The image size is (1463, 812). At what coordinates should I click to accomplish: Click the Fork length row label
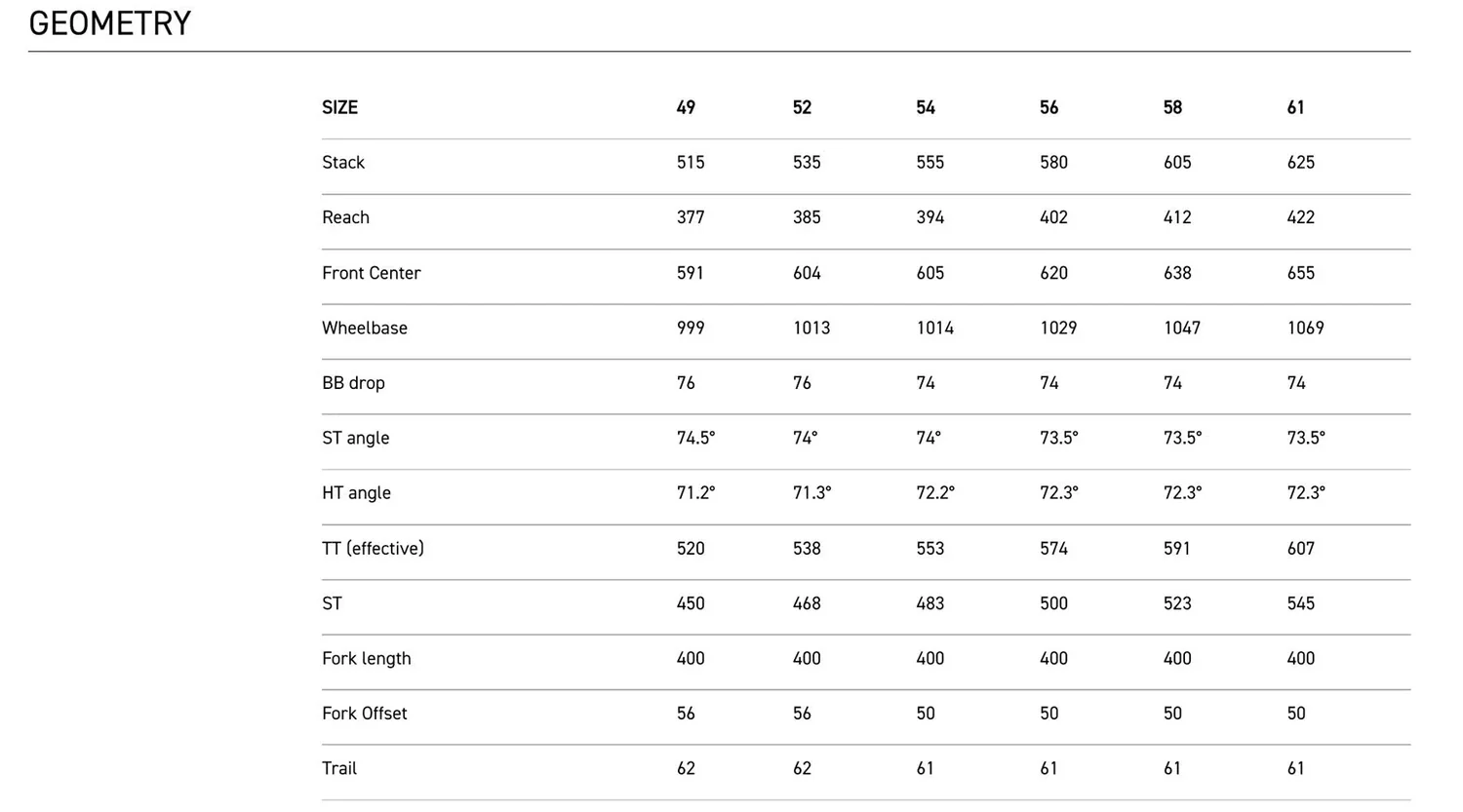[366, 659]
